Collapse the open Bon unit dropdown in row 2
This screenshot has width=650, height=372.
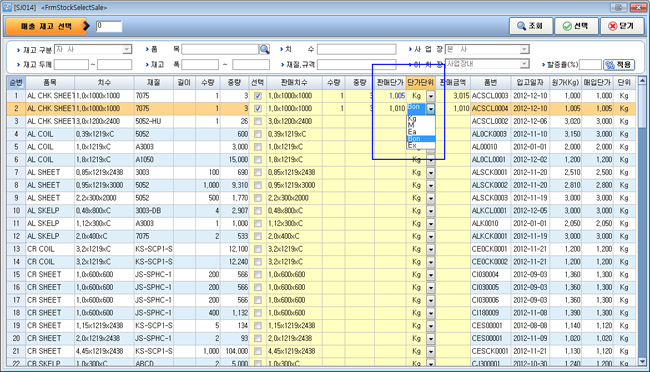(431, 109)
